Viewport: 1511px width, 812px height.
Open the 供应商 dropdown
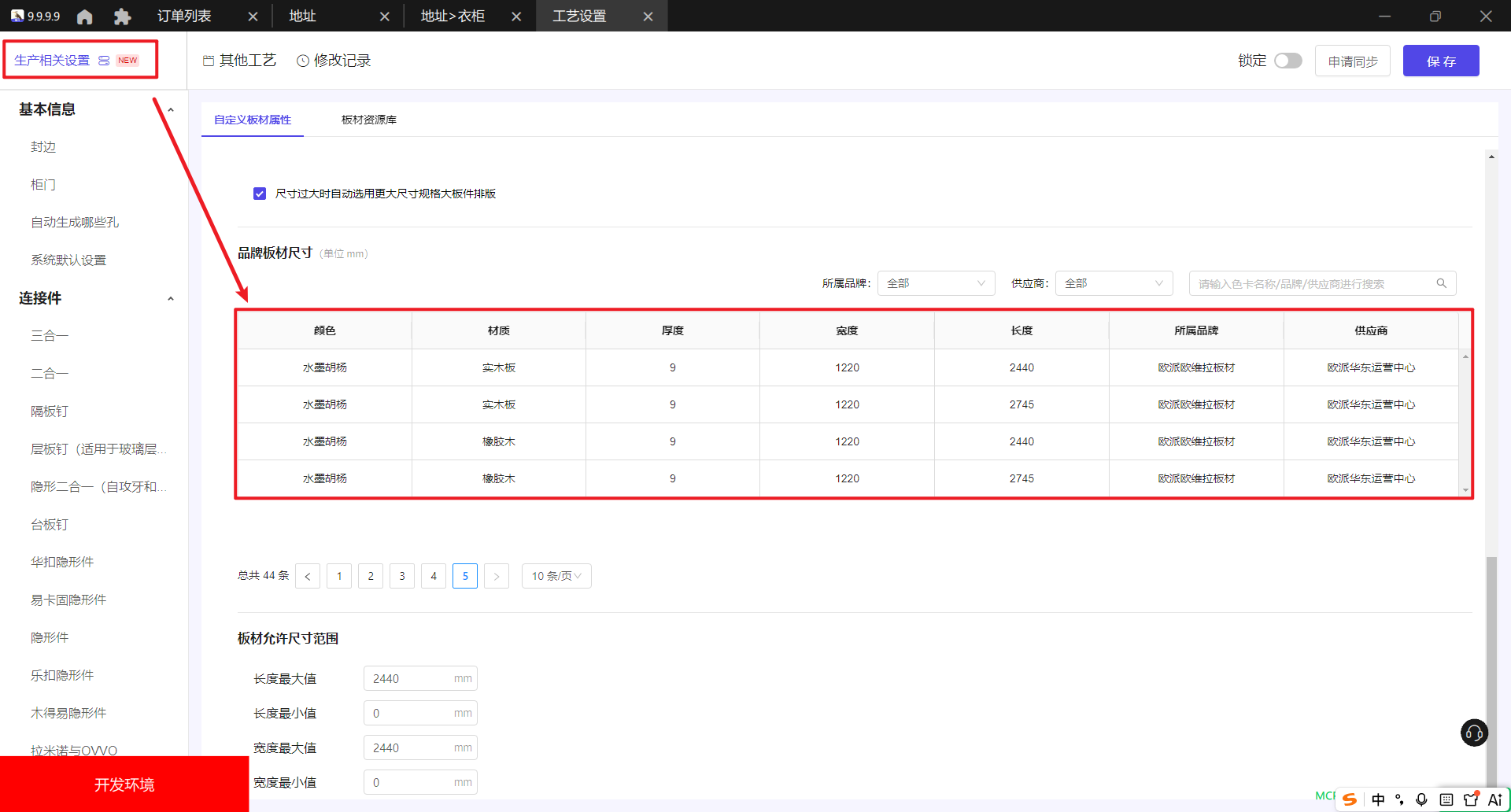pos(1114,283)
